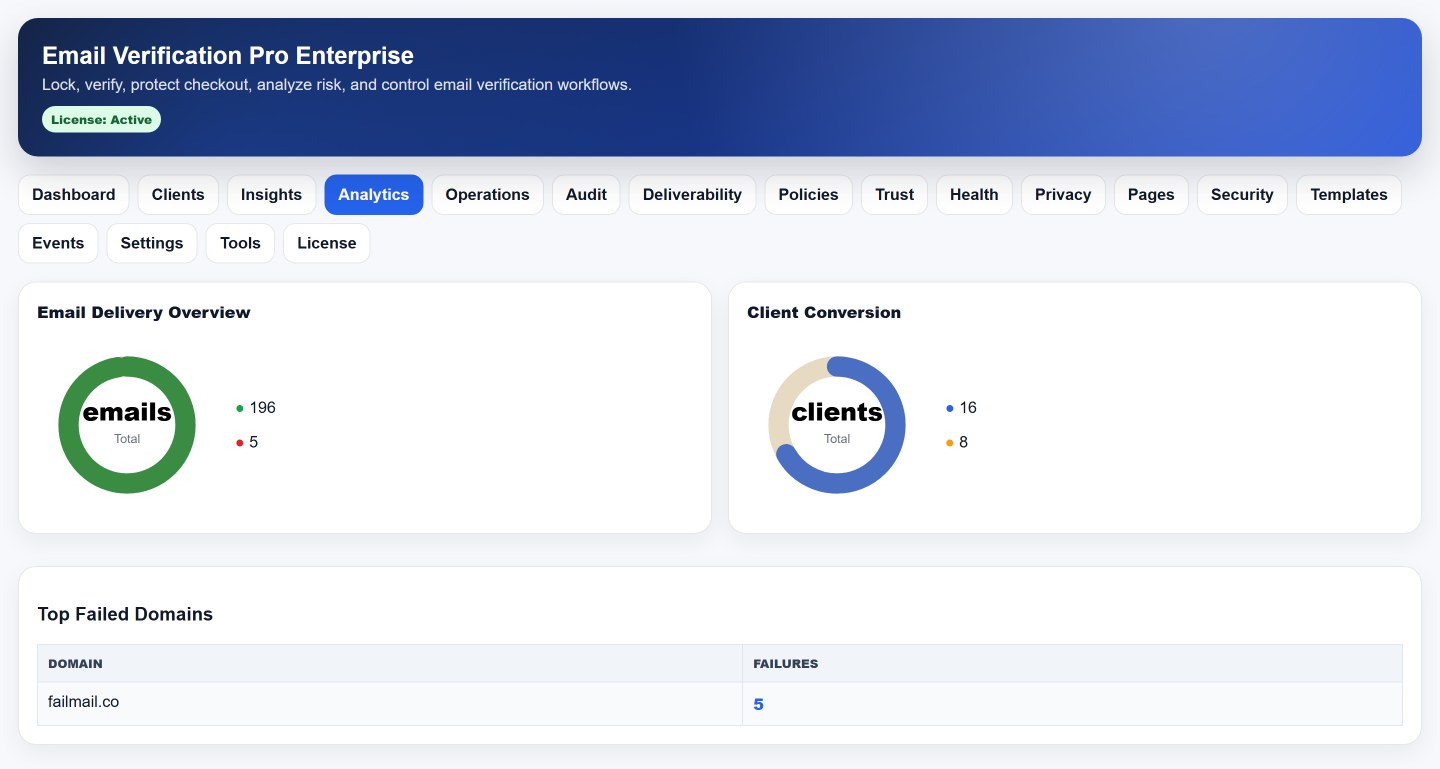1440x769 pixels.
Task: Open the Policies tab
Action: 808,195
